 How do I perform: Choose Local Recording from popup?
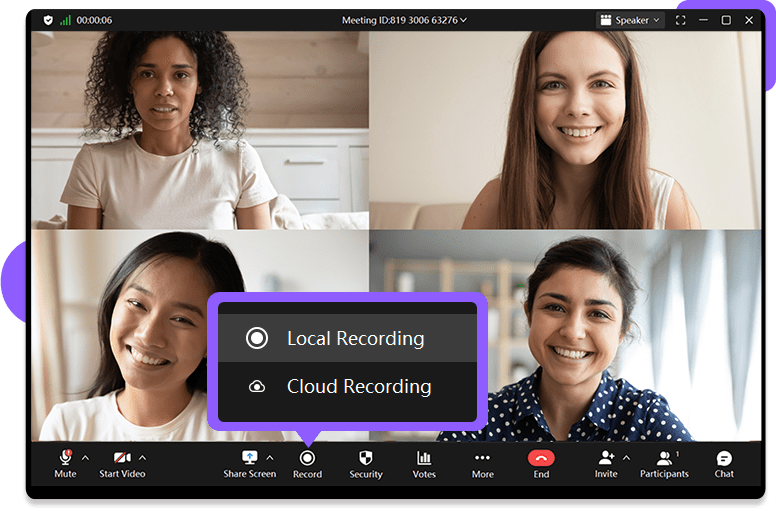point(347,338)
